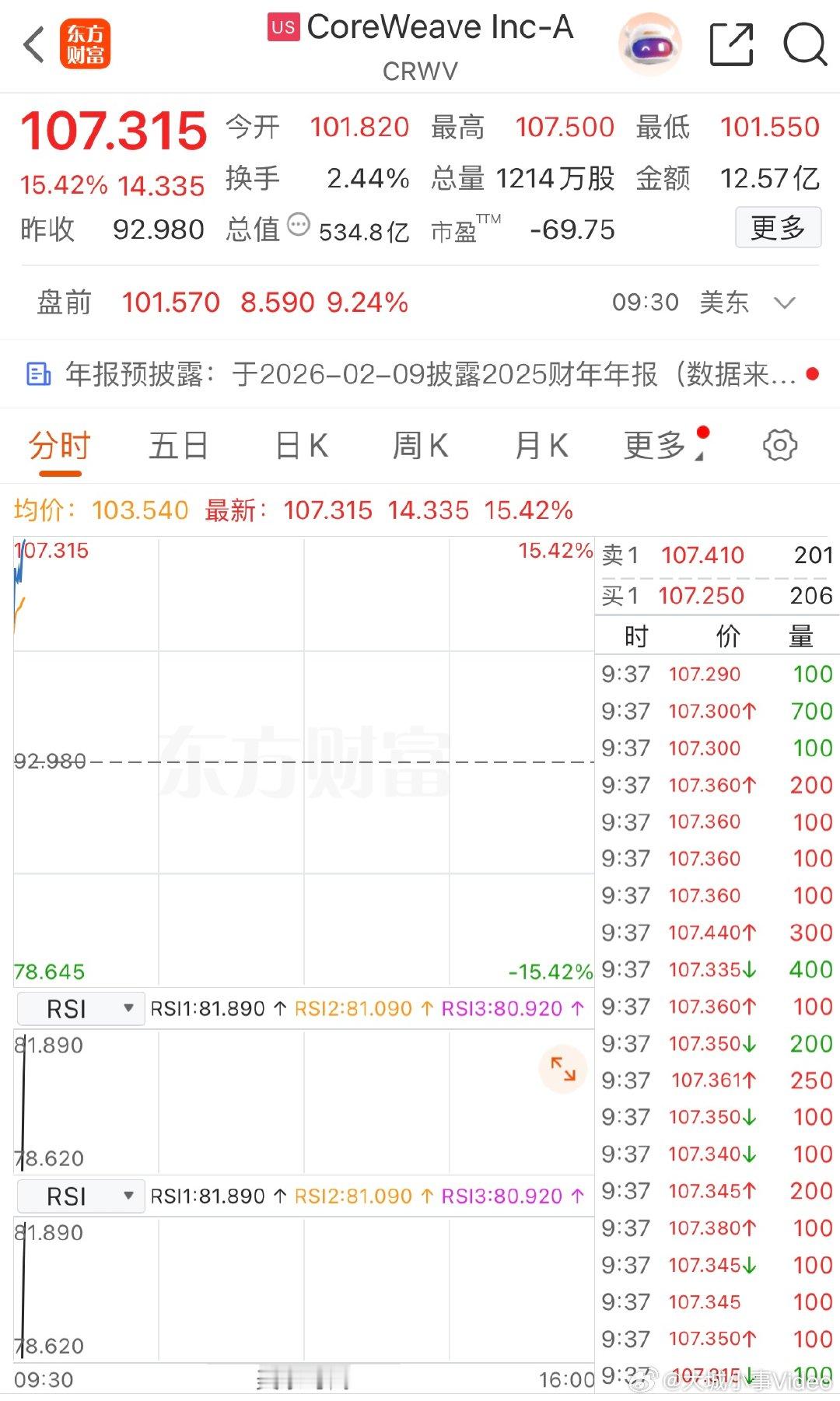This screenshot has height=1401, width=840.
Task: Tap the CRWV ticker symbol
Action: (420, 72)
